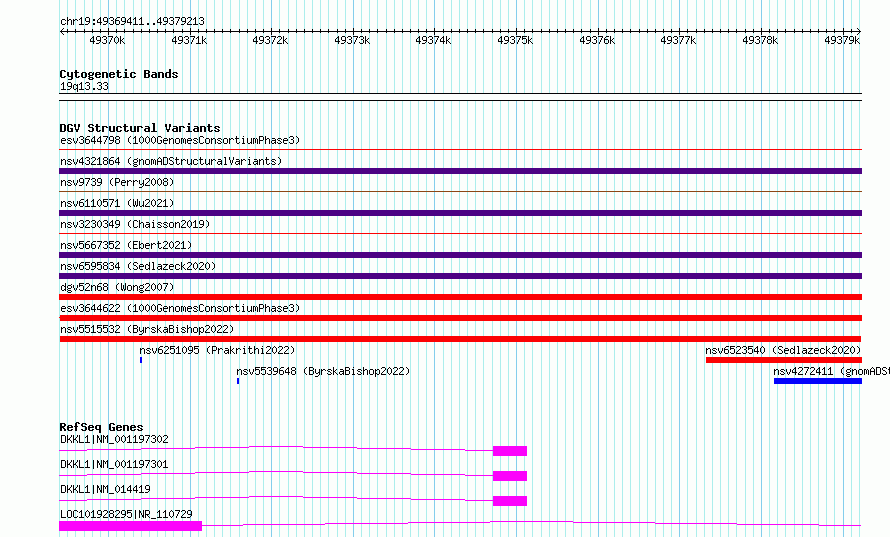This screenshot has height=537, width=890.
Task: Select the nsv4272411 gnomAD variant label
Action: coord(831,371)
